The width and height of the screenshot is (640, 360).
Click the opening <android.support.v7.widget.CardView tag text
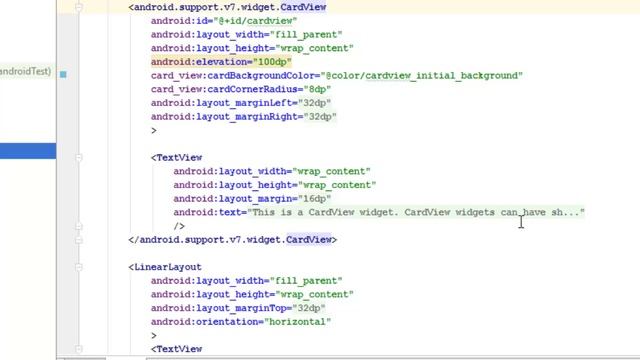click(227, 7)
